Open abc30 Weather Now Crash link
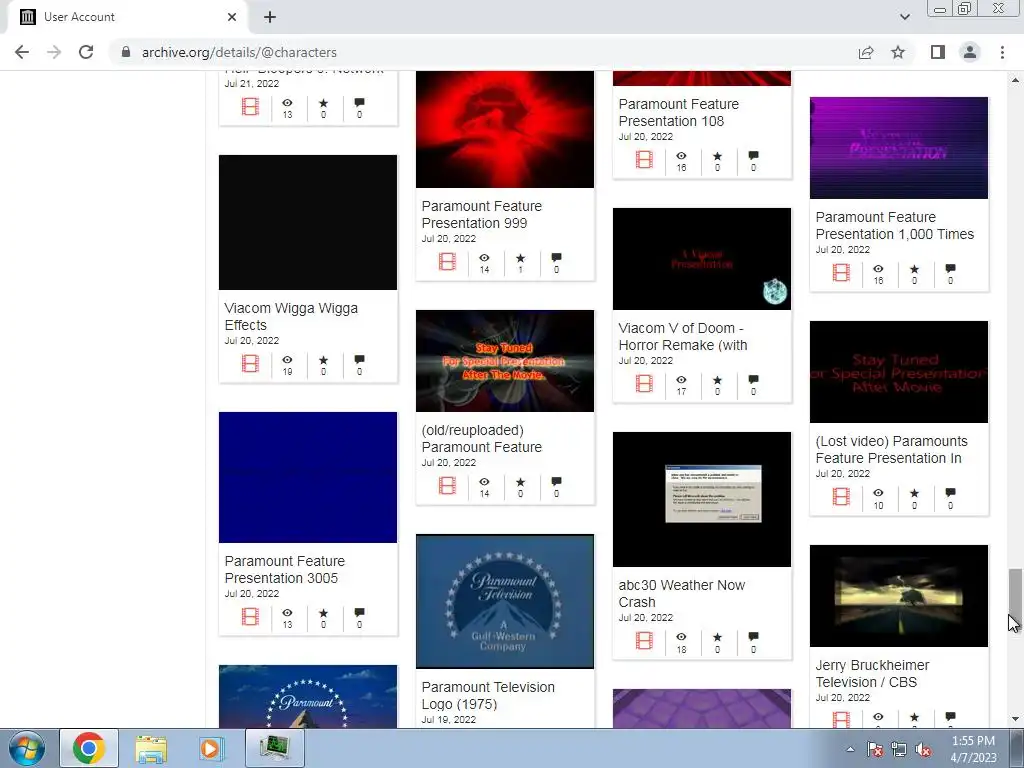This screenshot has width=1024, height=768. click(x=681, y=594)
